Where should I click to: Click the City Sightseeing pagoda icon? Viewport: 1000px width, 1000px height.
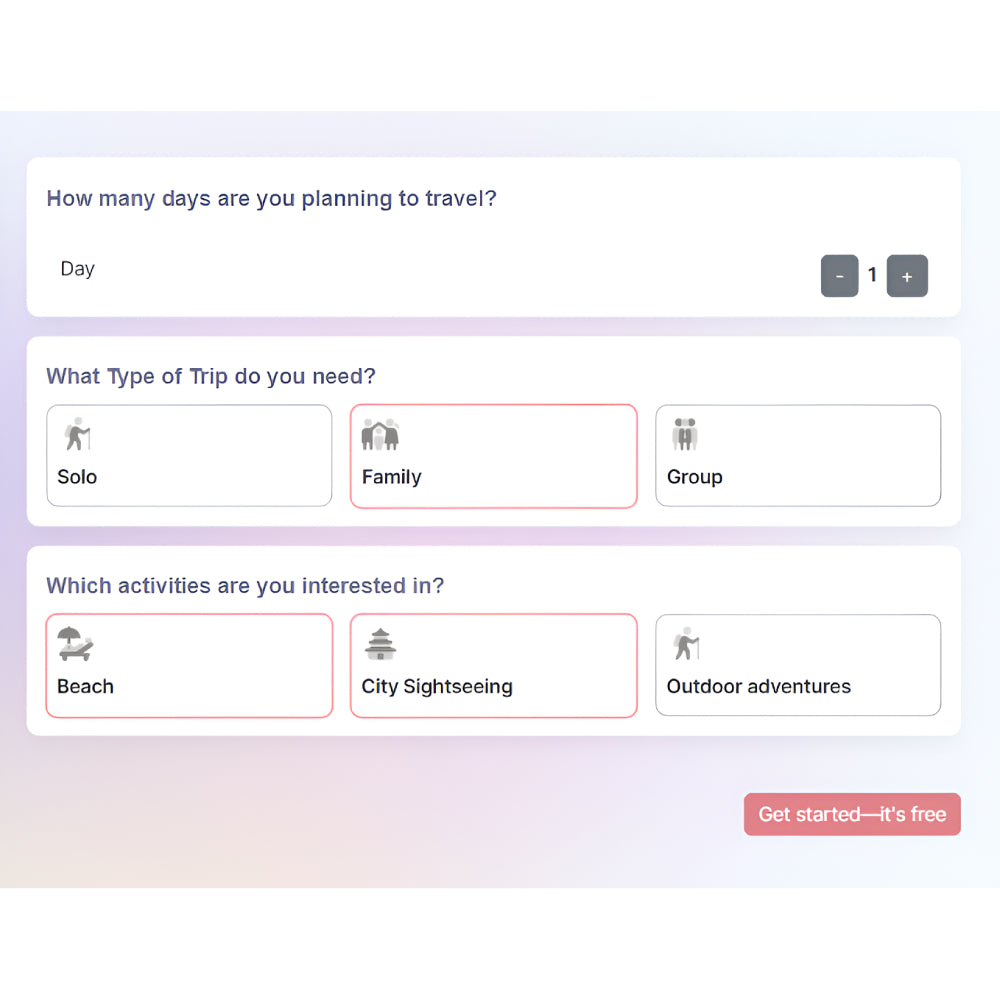380,643
